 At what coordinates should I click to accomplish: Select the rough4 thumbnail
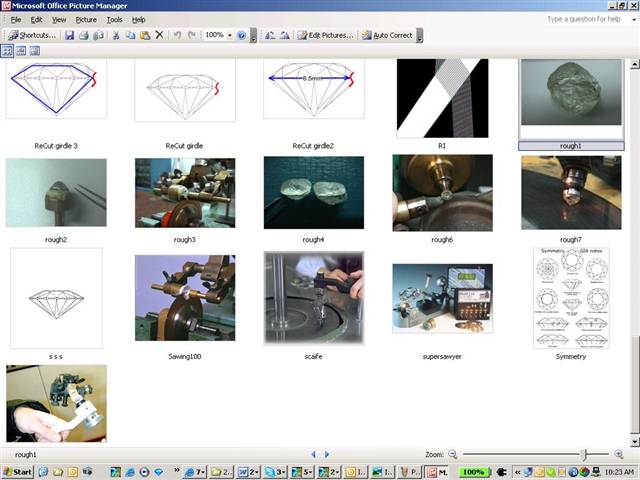[x=314, y=193]
